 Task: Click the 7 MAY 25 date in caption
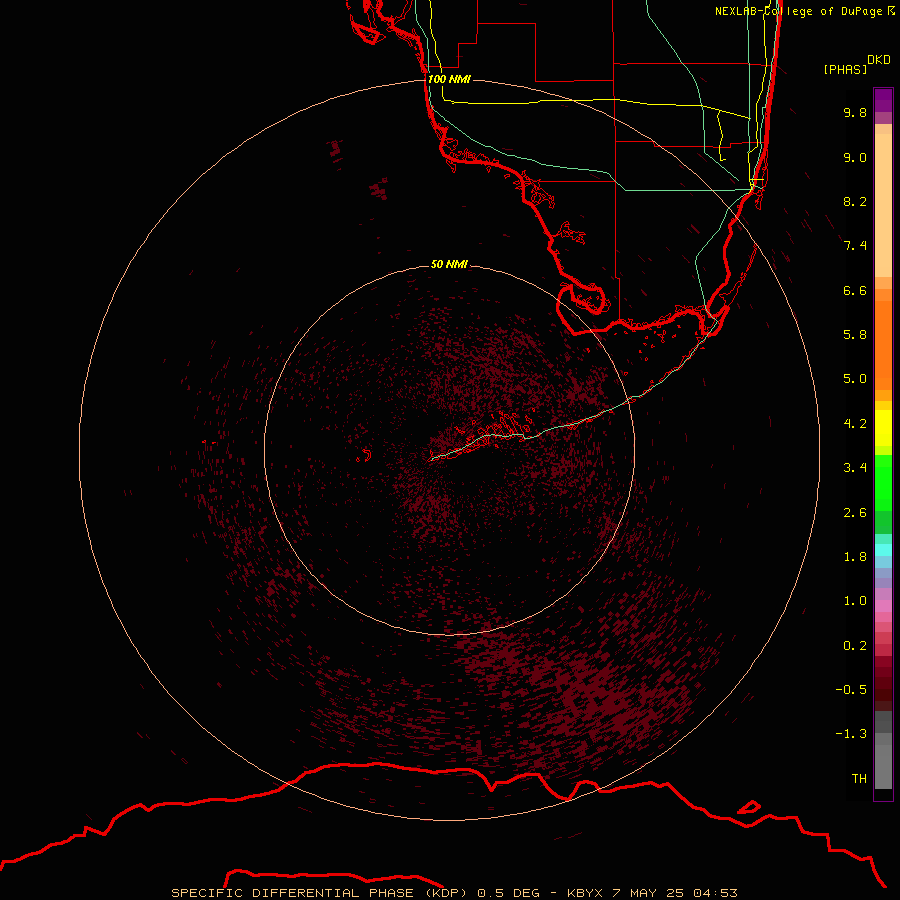click(649, 893)
